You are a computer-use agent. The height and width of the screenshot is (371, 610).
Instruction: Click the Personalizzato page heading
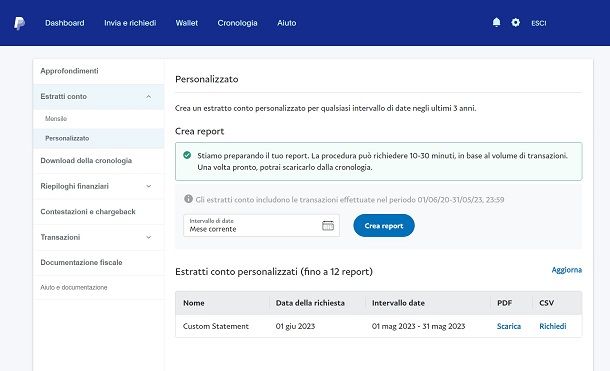[207, 79]
